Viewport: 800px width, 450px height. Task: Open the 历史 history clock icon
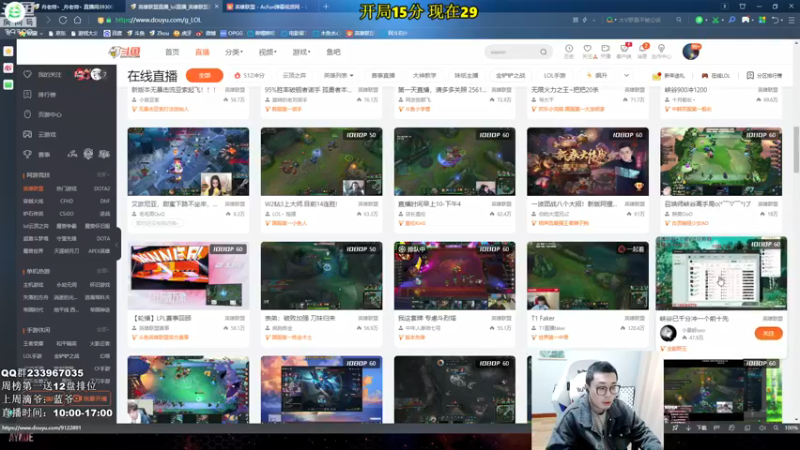569,48
